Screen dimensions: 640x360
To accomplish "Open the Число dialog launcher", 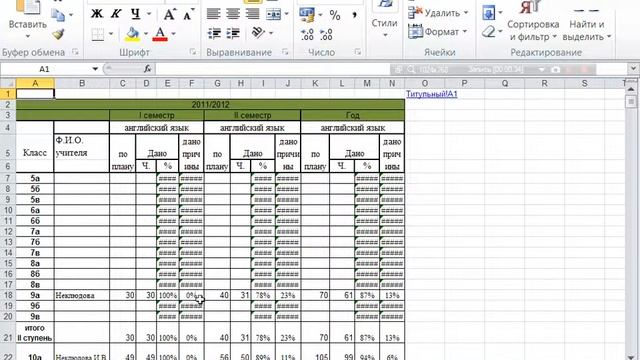I will (x=358, y=52).
